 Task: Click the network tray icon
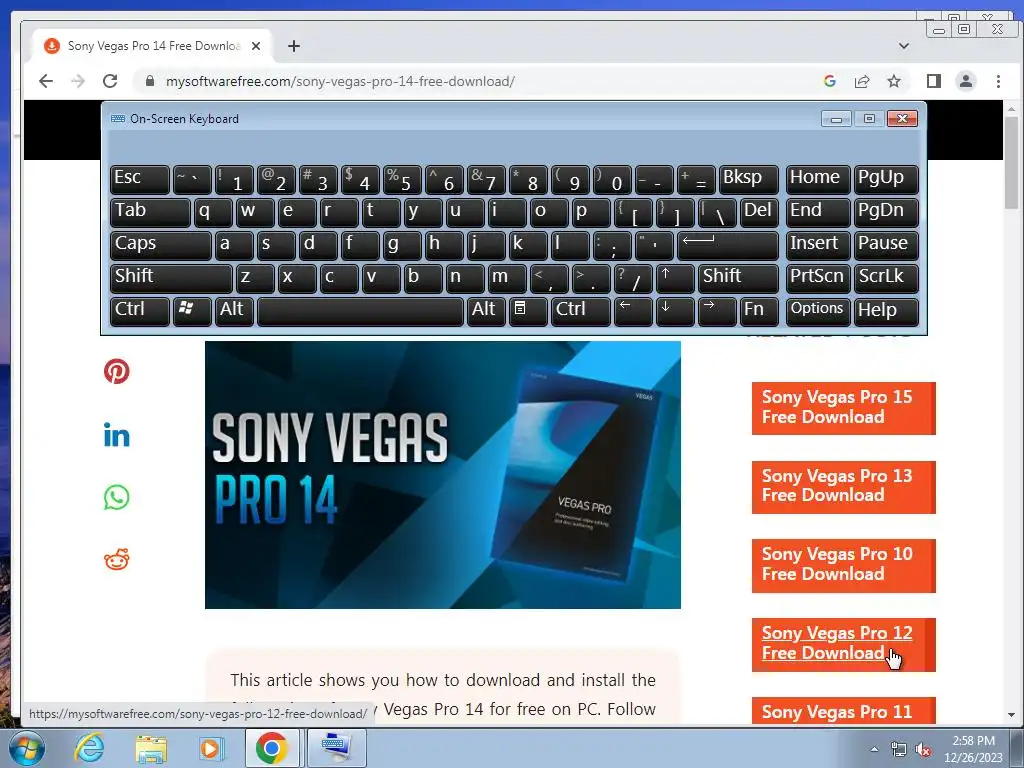[x=899, y=750]
